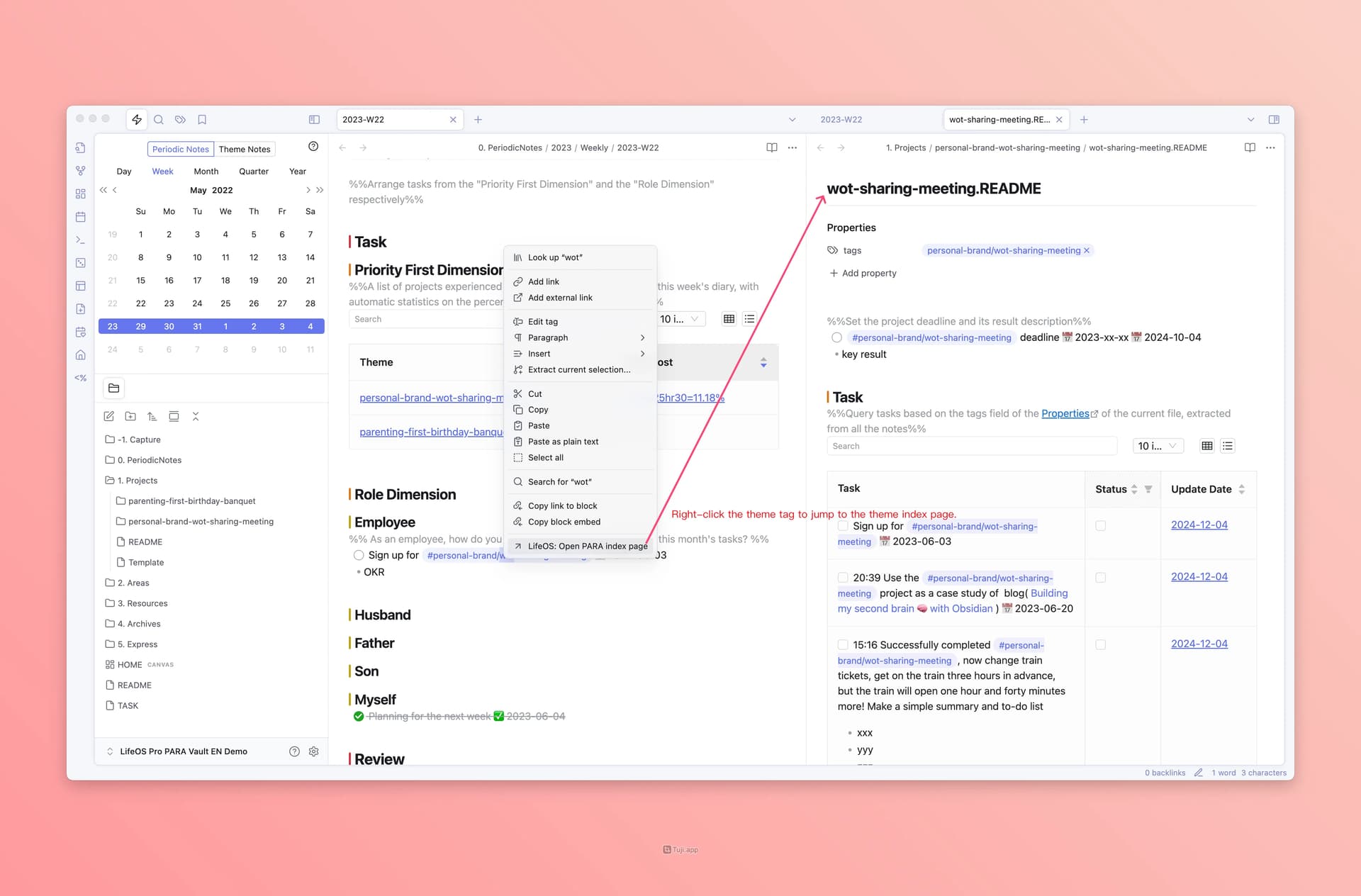Open search from the top toolbar
Screen dimensions: 1361x896
[159, 120]
